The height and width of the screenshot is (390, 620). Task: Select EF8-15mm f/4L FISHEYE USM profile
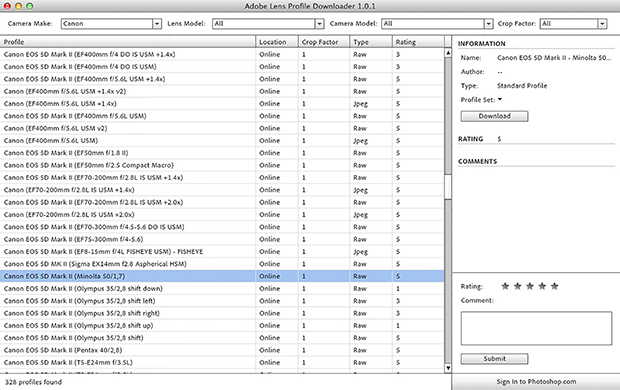(222, 252)
